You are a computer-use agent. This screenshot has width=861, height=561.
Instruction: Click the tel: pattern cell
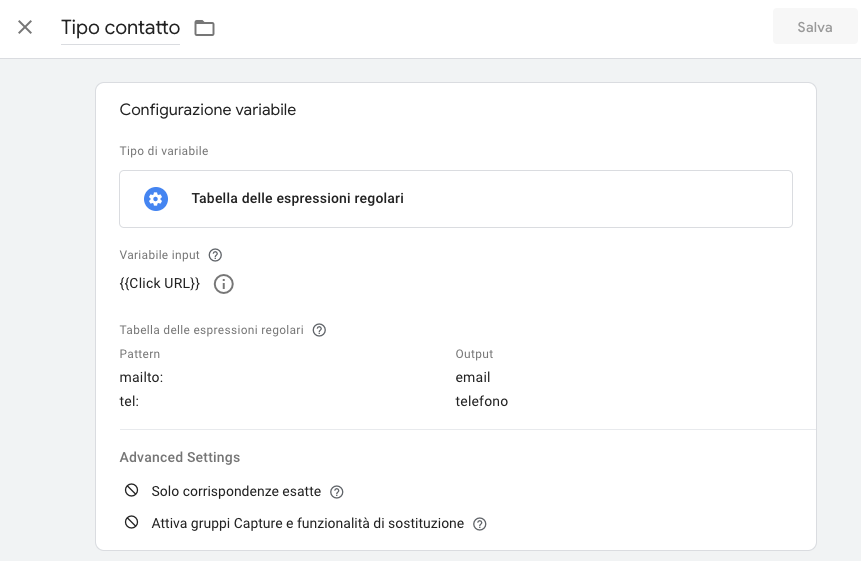[129, 401]
